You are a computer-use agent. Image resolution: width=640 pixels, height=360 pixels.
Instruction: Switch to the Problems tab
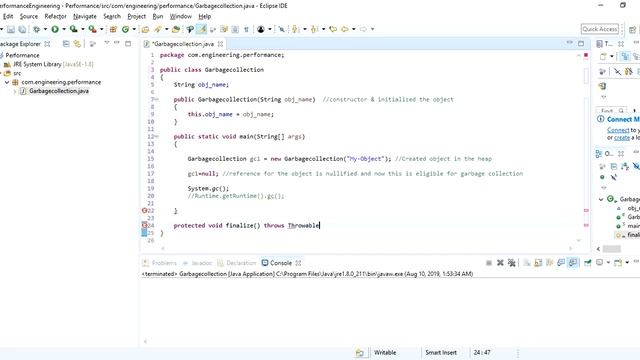click(160, 263)
